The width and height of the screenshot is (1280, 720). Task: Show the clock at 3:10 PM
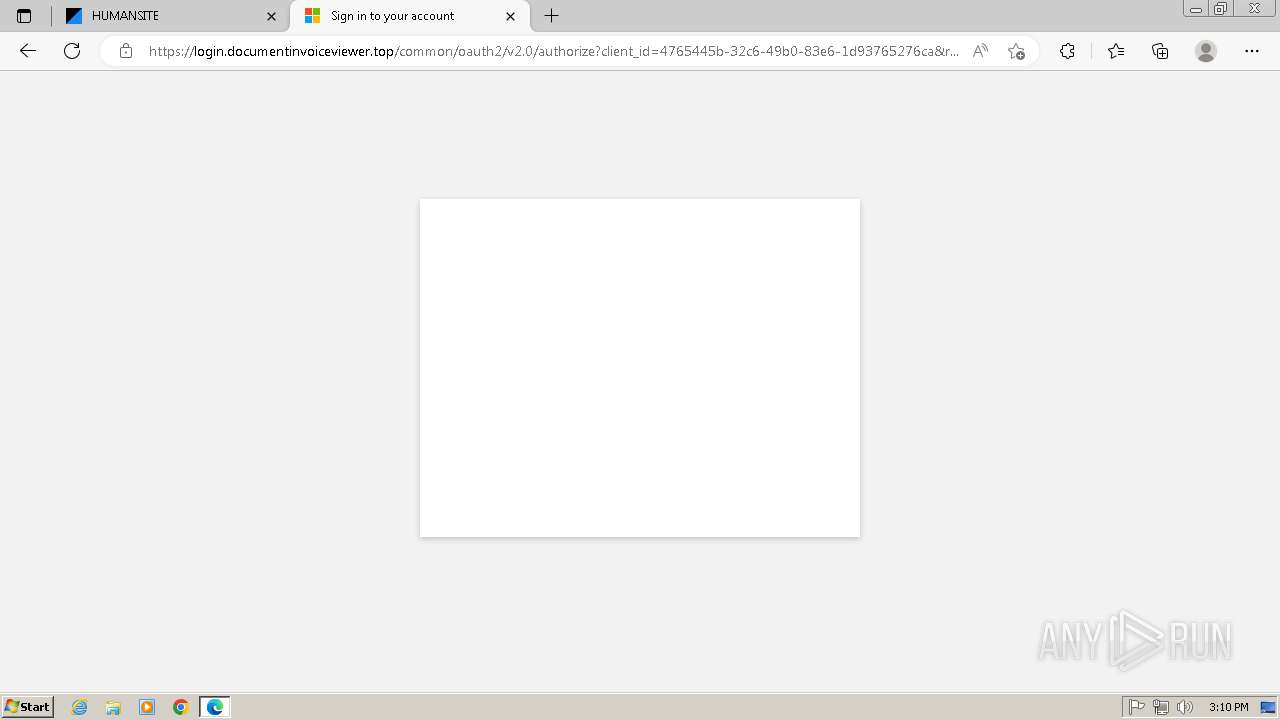point(1228,707)
